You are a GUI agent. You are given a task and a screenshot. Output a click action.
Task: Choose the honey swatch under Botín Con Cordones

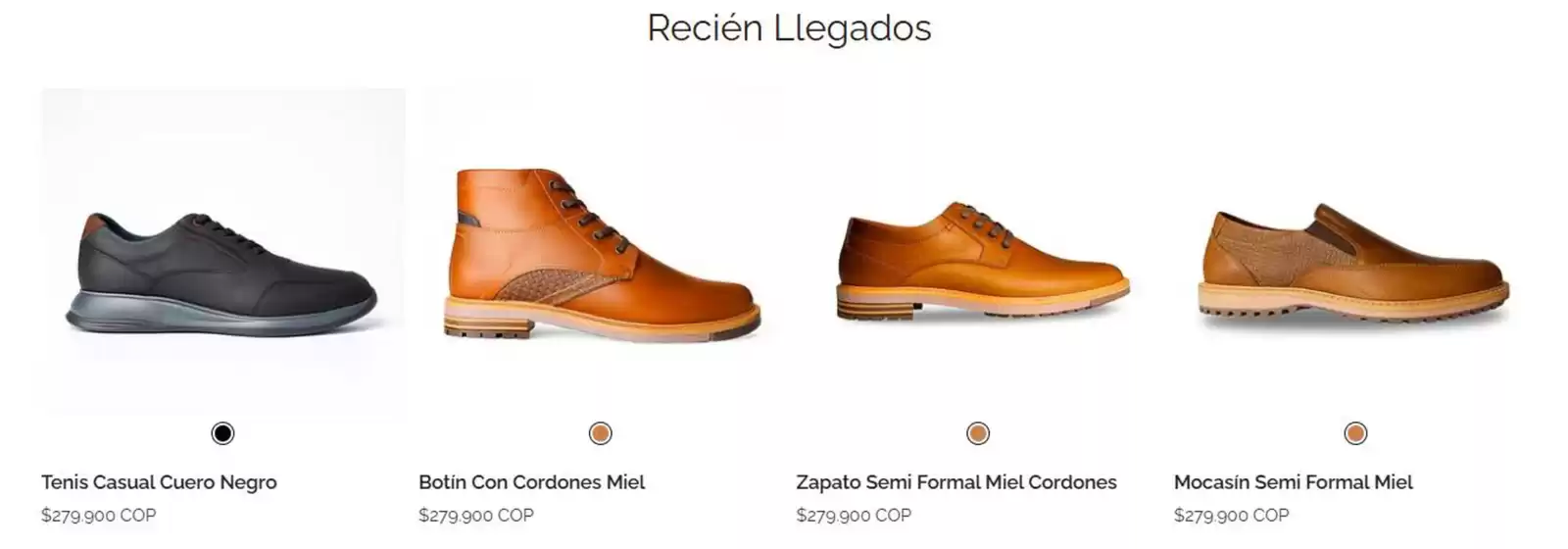coord(600,433)
